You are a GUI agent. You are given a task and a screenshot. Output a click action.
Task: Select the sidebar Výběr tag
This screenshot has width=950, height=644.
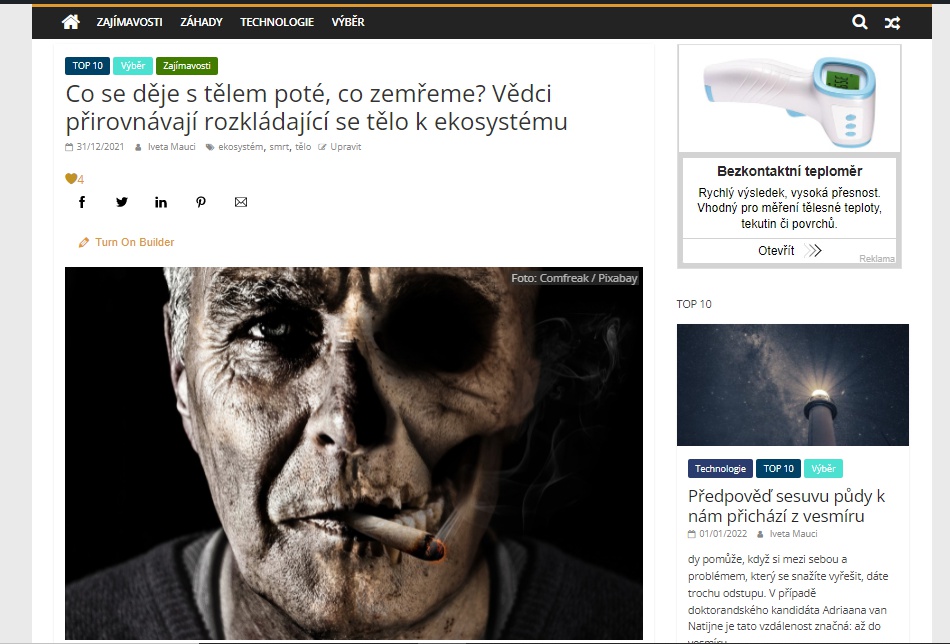(823, 468)
